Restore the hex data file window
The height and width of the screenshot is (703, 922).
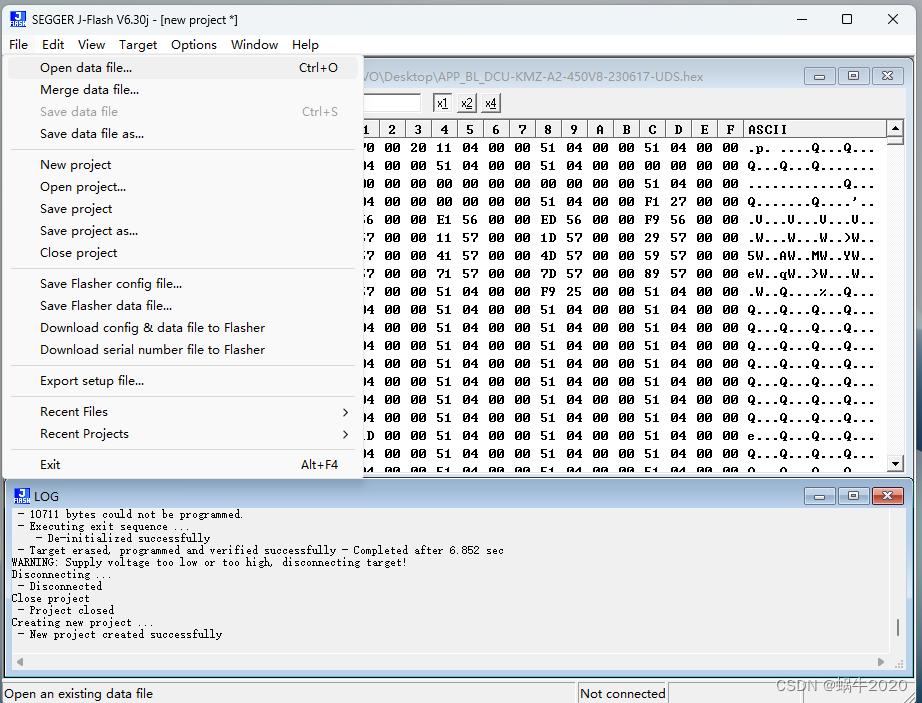pos(855,76)
